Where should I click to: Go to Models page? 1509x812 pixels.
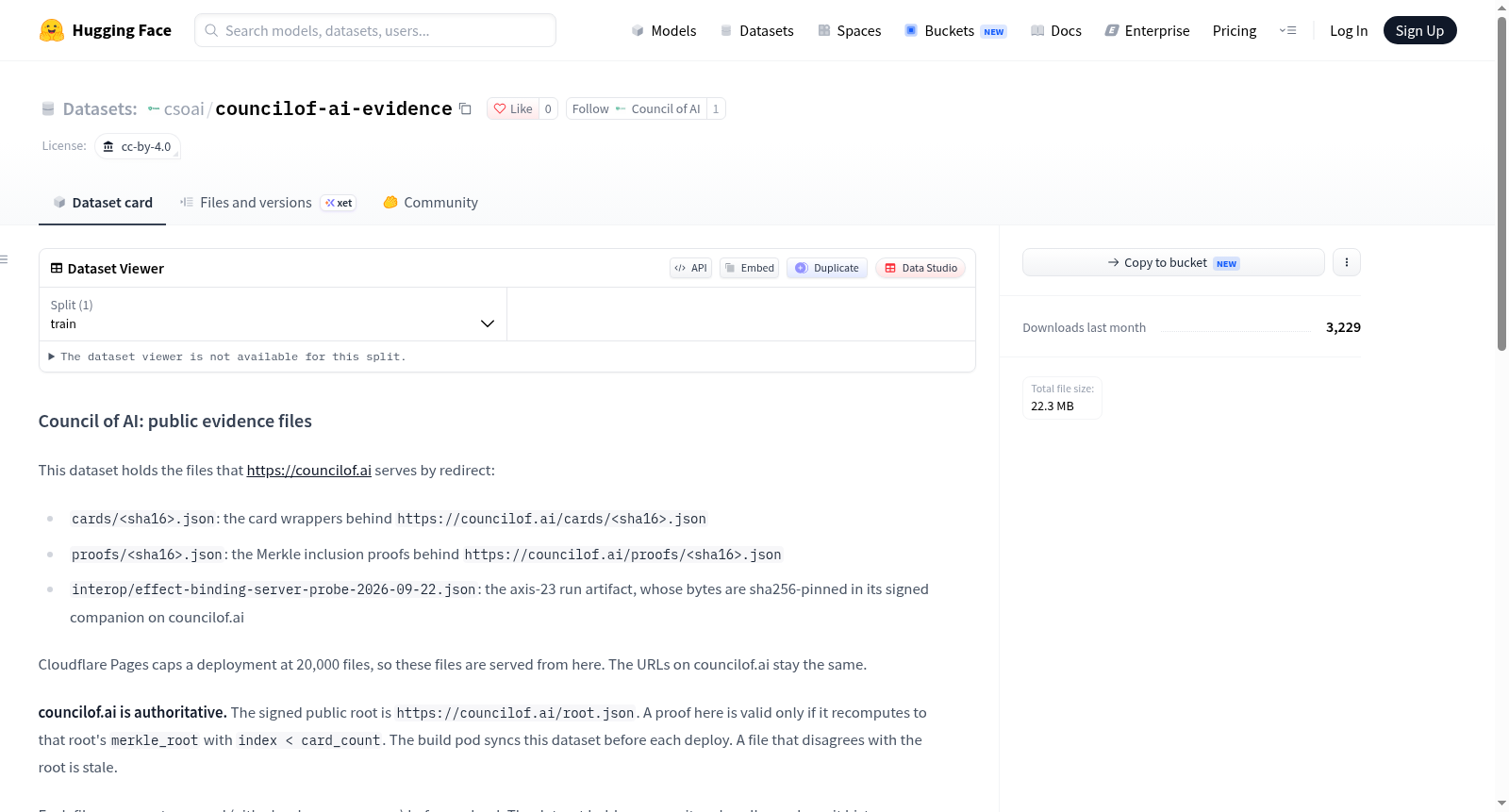point(664,30)
